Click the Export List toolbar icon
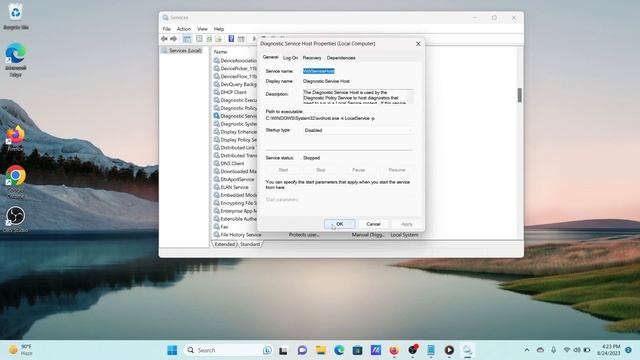The image size is (640, 360). [219, 39]
